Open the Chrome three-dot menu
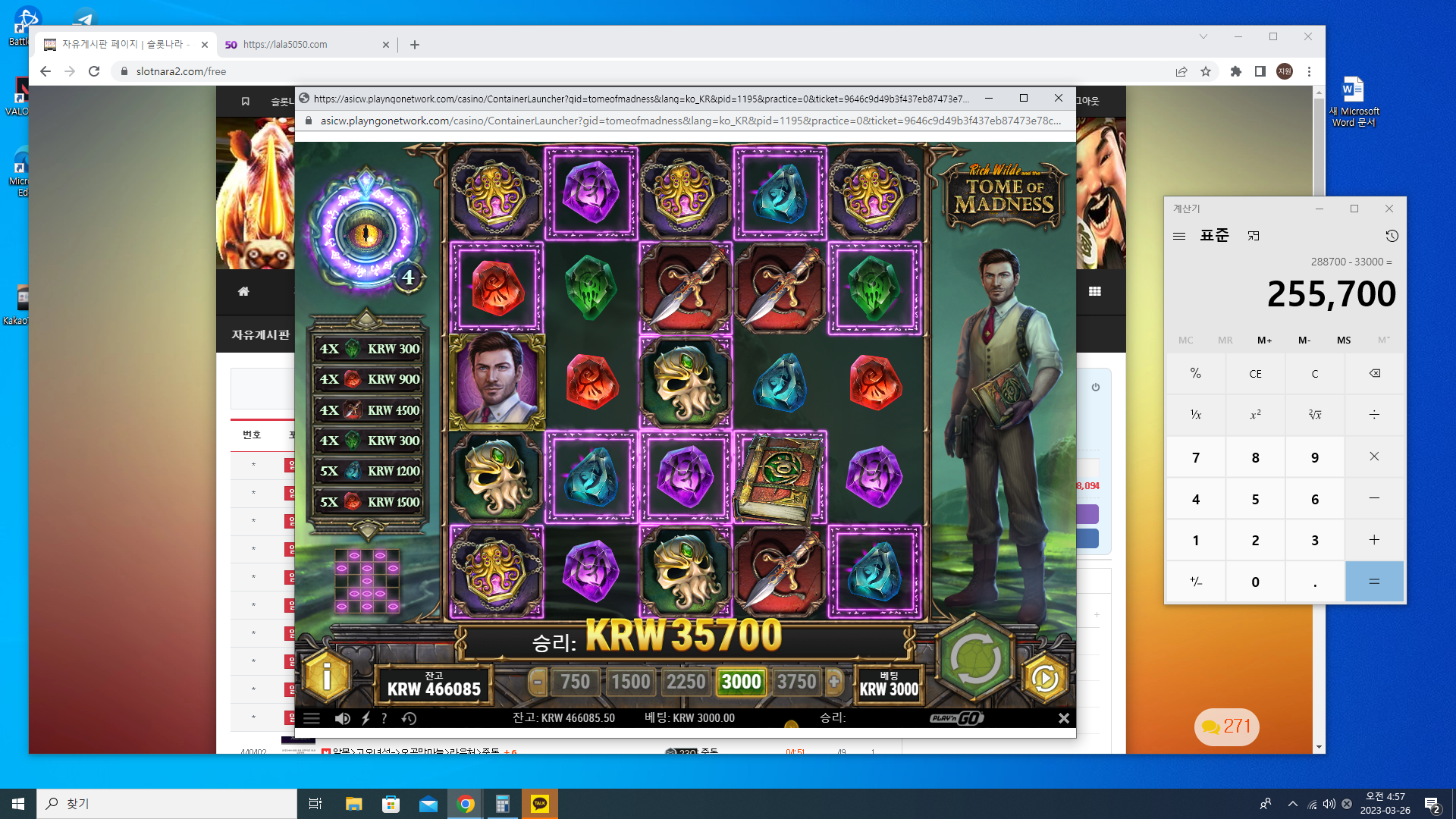The height and width of the screenshot is (819, 1456). (x=1309, y=71)
